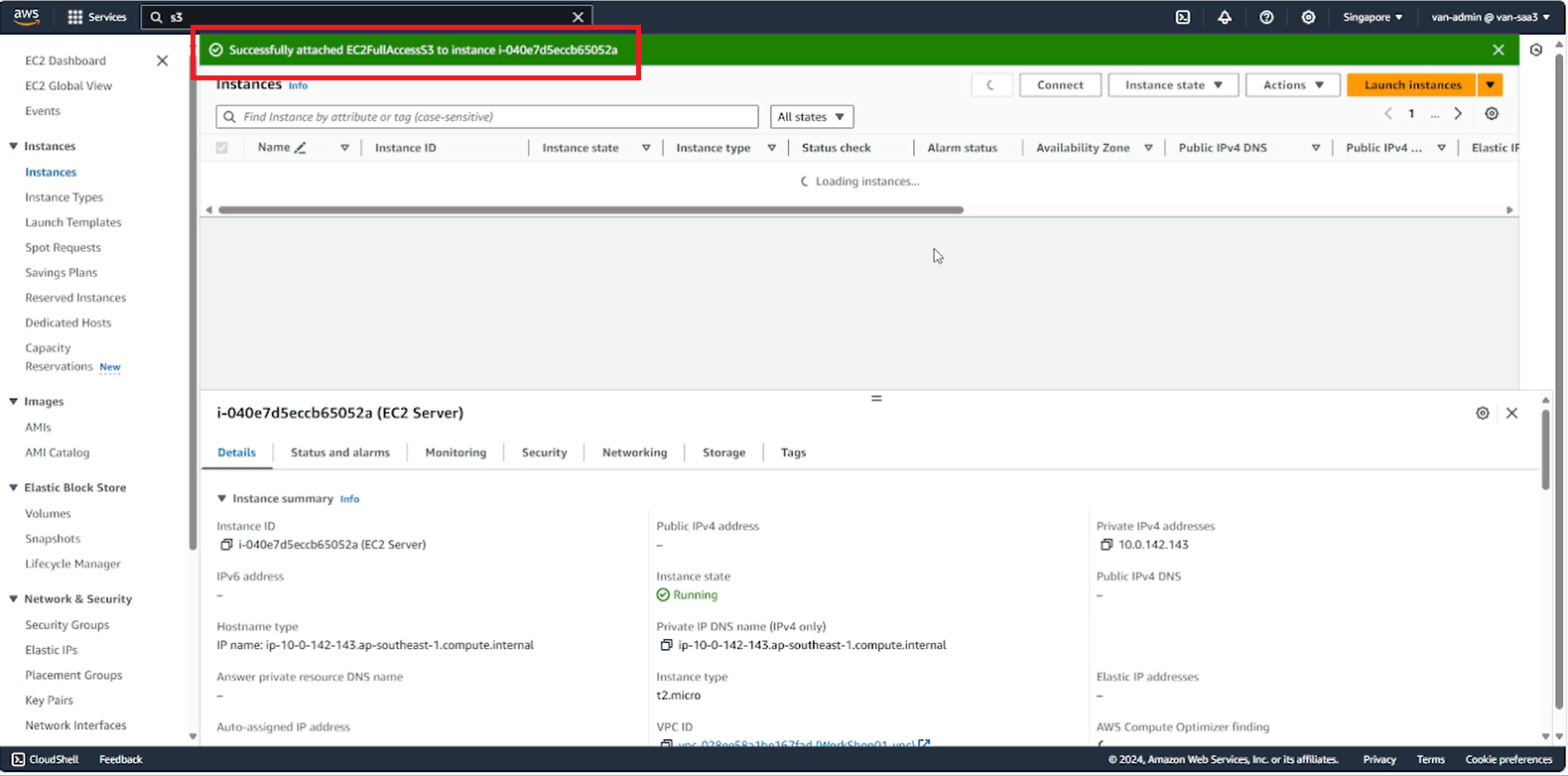Dismiss the green success banner

pos(1499,50)
